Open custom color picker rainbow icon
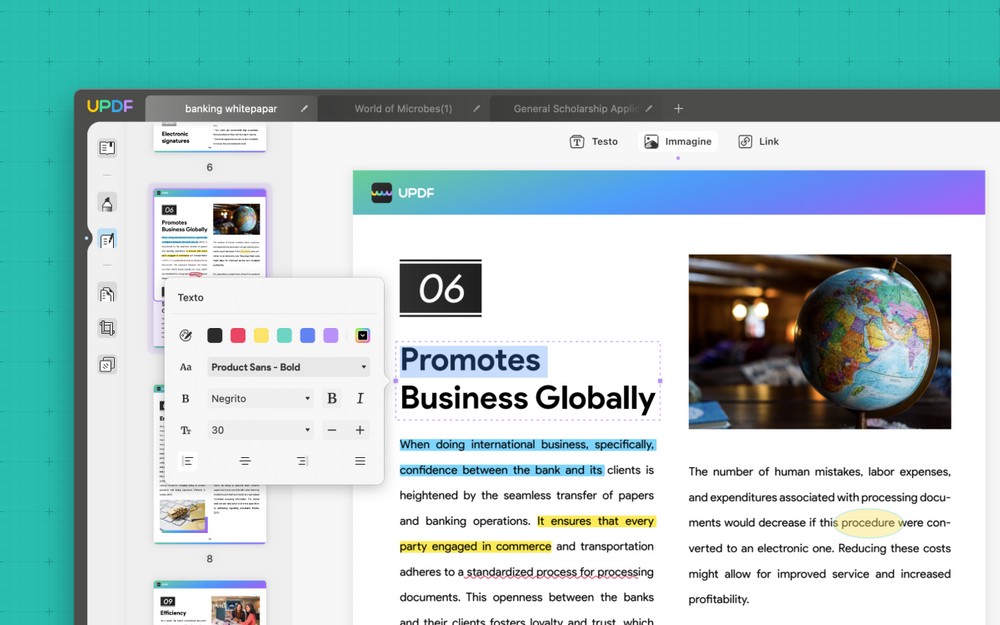 point(362,335)
